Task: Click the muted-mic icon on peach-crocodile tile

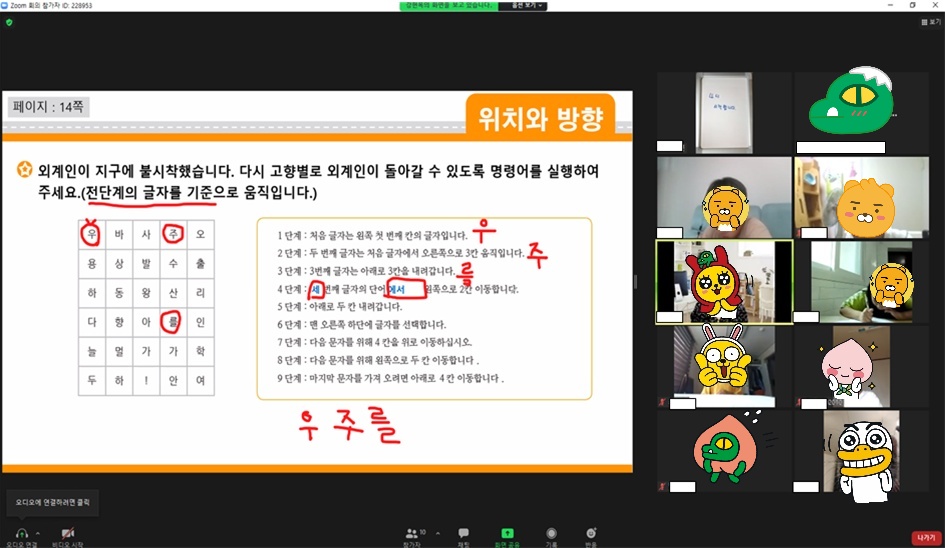Action: click(x=662, y=487)
